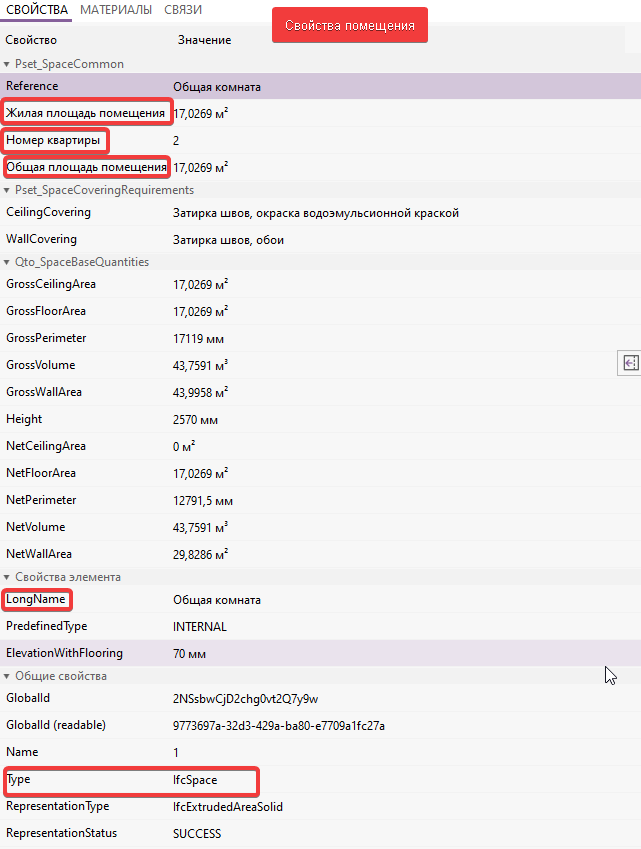Screen dimensions: 641x849
Task: Collapse the Pset_SpaceCommon group
Action: [x=7, y=64]
